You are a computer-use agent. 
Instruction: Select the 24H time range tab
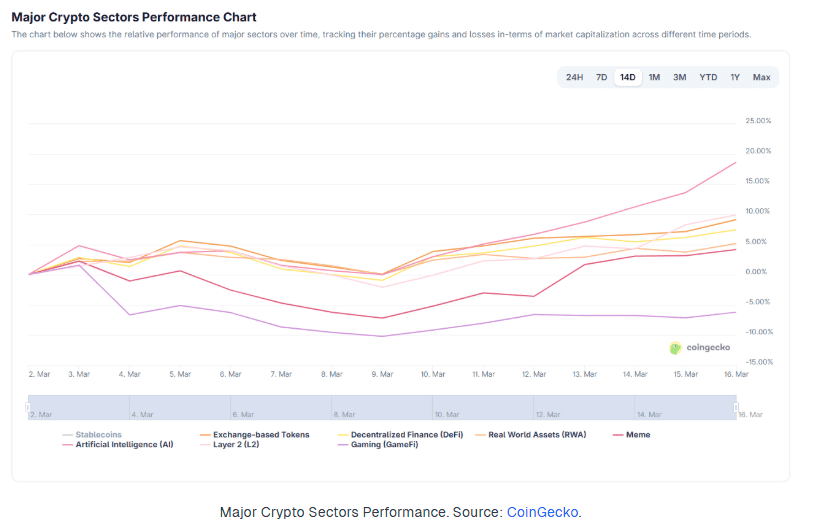tap(574, 77)
